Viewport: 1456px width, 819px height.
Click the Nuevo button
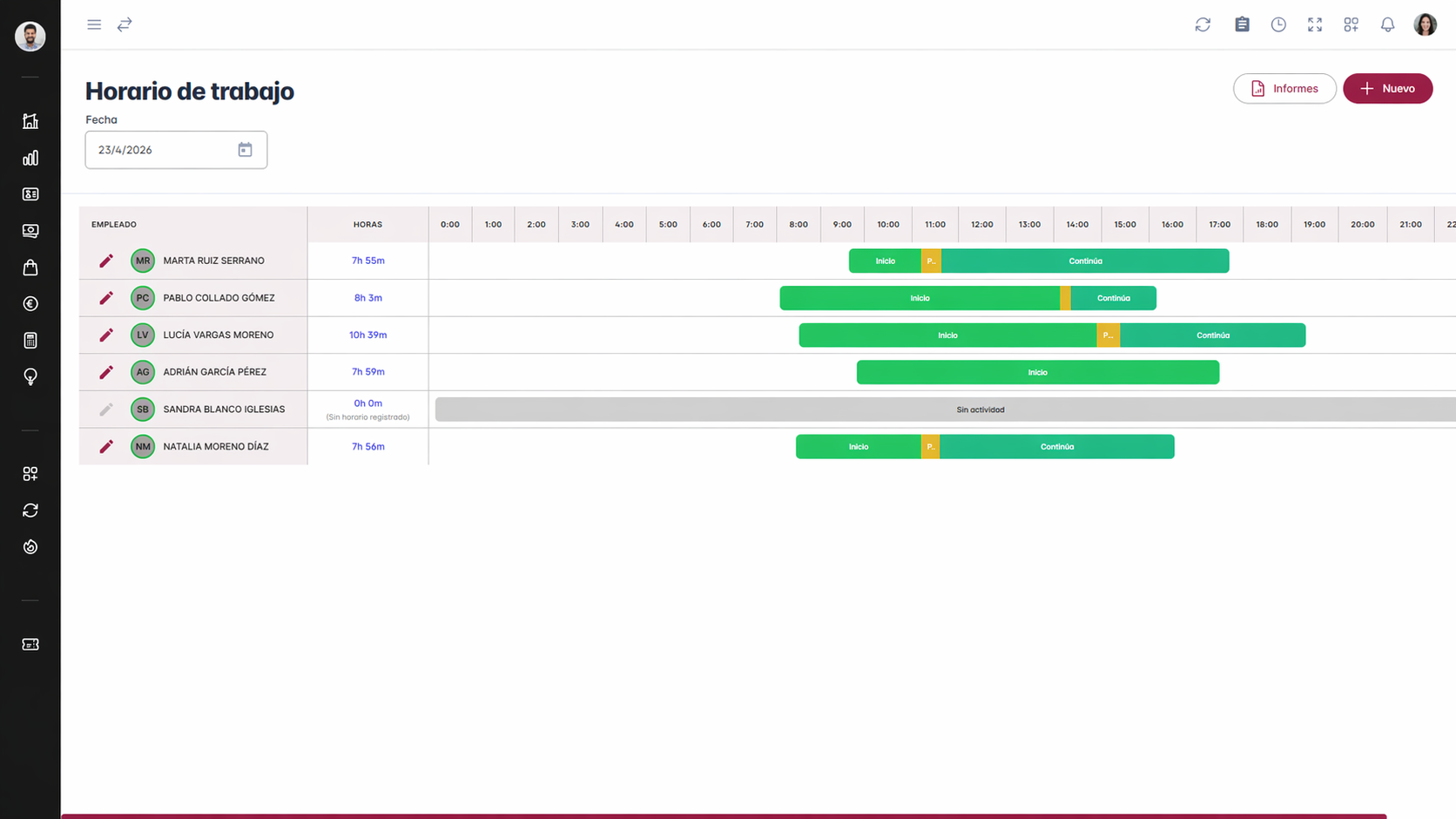(1387, 89)
